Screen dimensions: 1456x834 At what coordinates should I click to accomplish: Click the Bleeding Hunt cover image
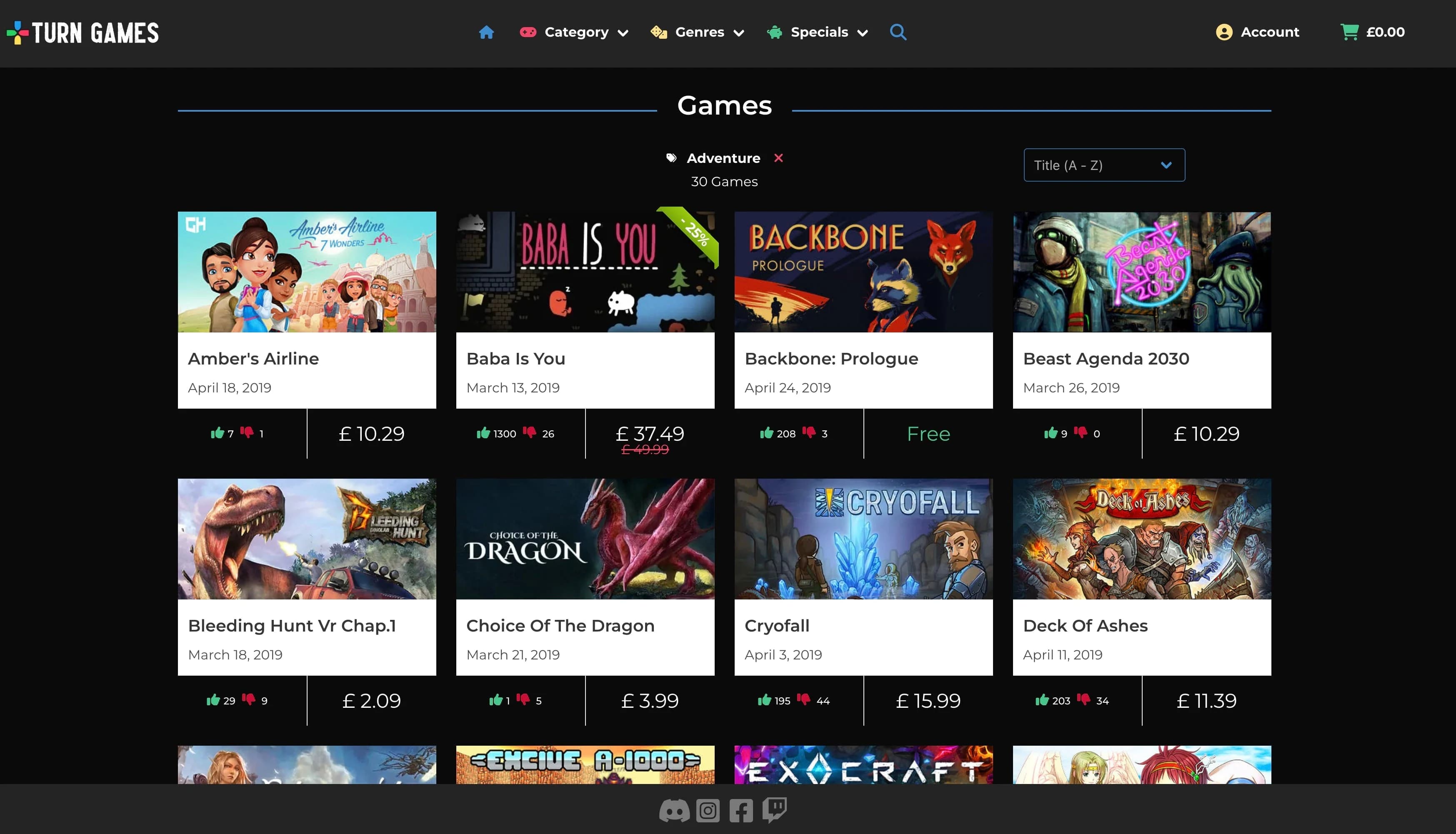pos(307,538)
